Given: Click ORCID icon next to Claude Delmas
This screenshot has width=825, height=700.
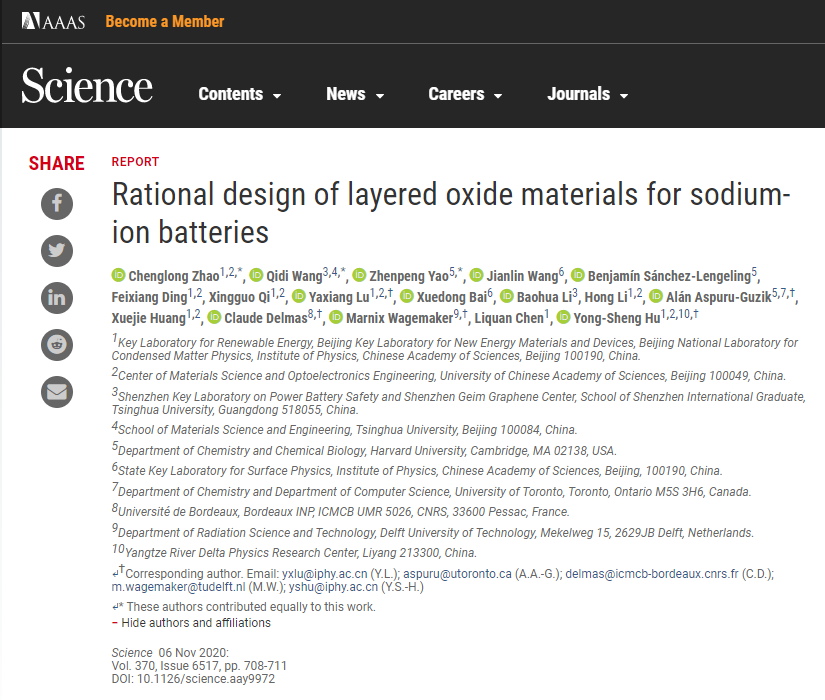Looking at the screenshot, I should tap(214, 318).
